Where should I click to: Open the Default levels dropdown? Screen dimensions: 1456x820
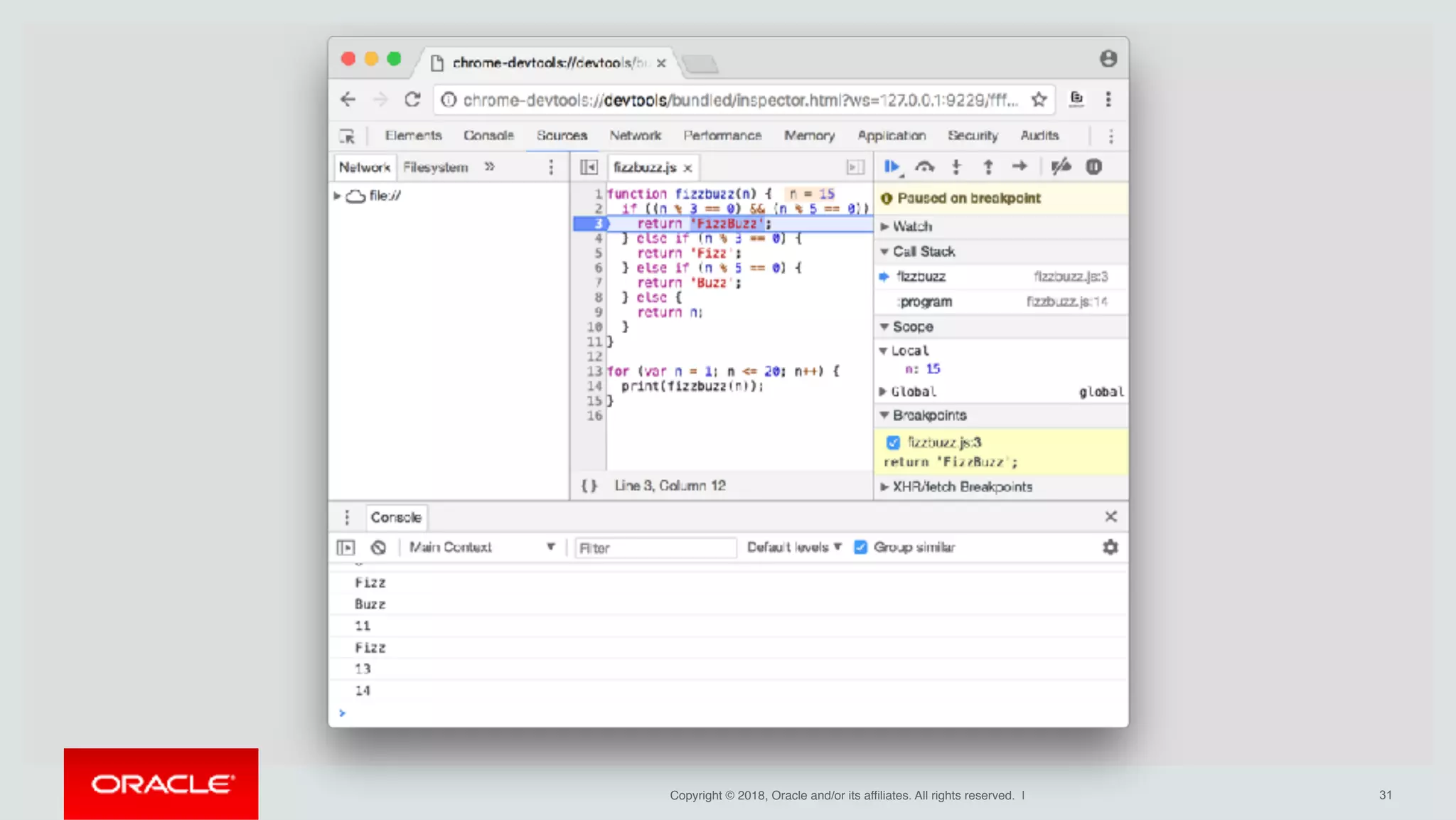click(793, 547)
